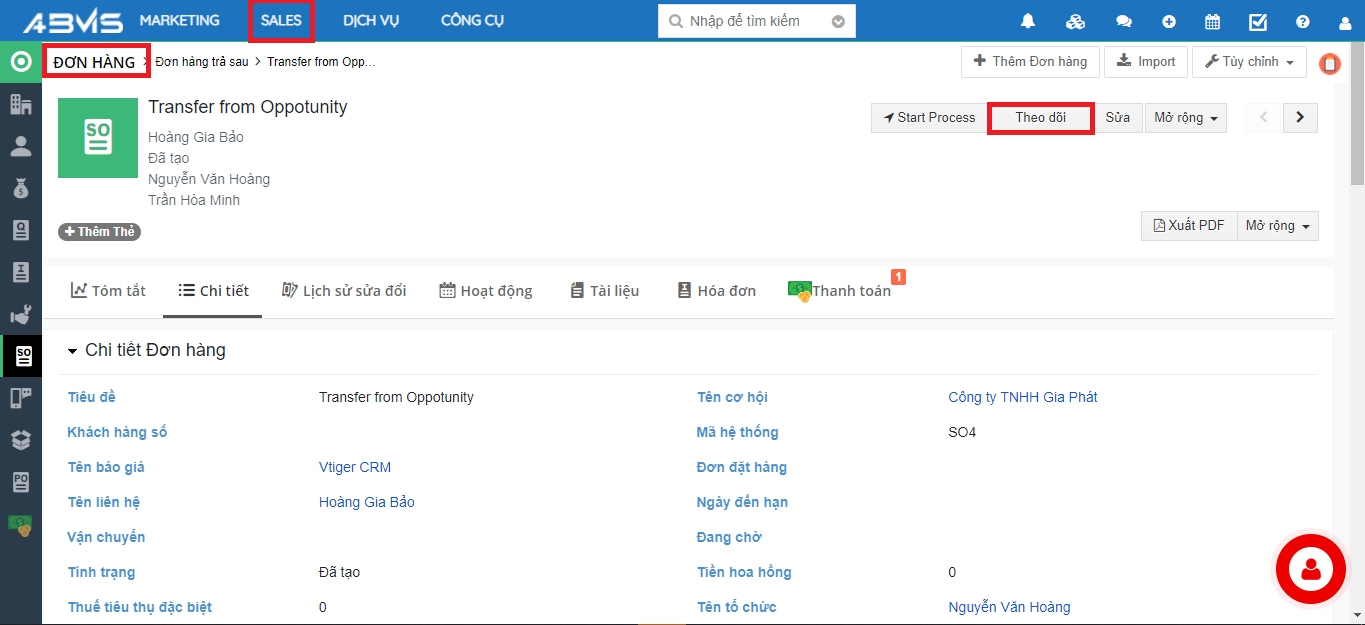Open the Công ty TNHH Gia Phát link

tap(1022, 397)
